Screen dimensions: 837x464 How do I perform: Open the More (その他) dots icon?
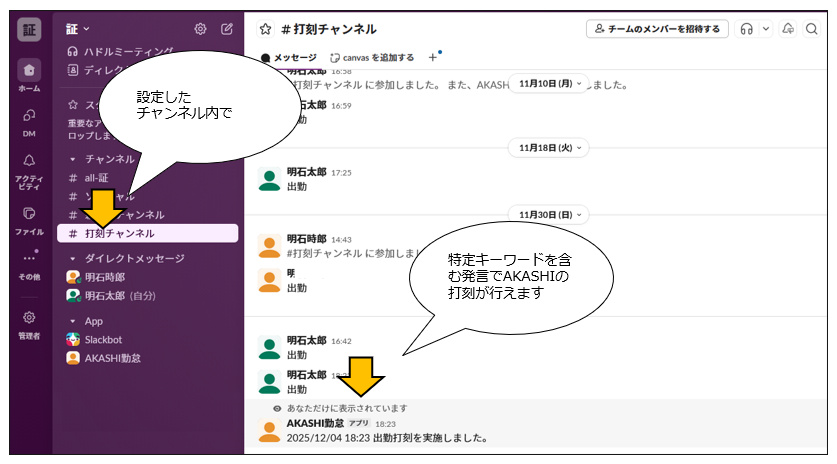(29, 257)
